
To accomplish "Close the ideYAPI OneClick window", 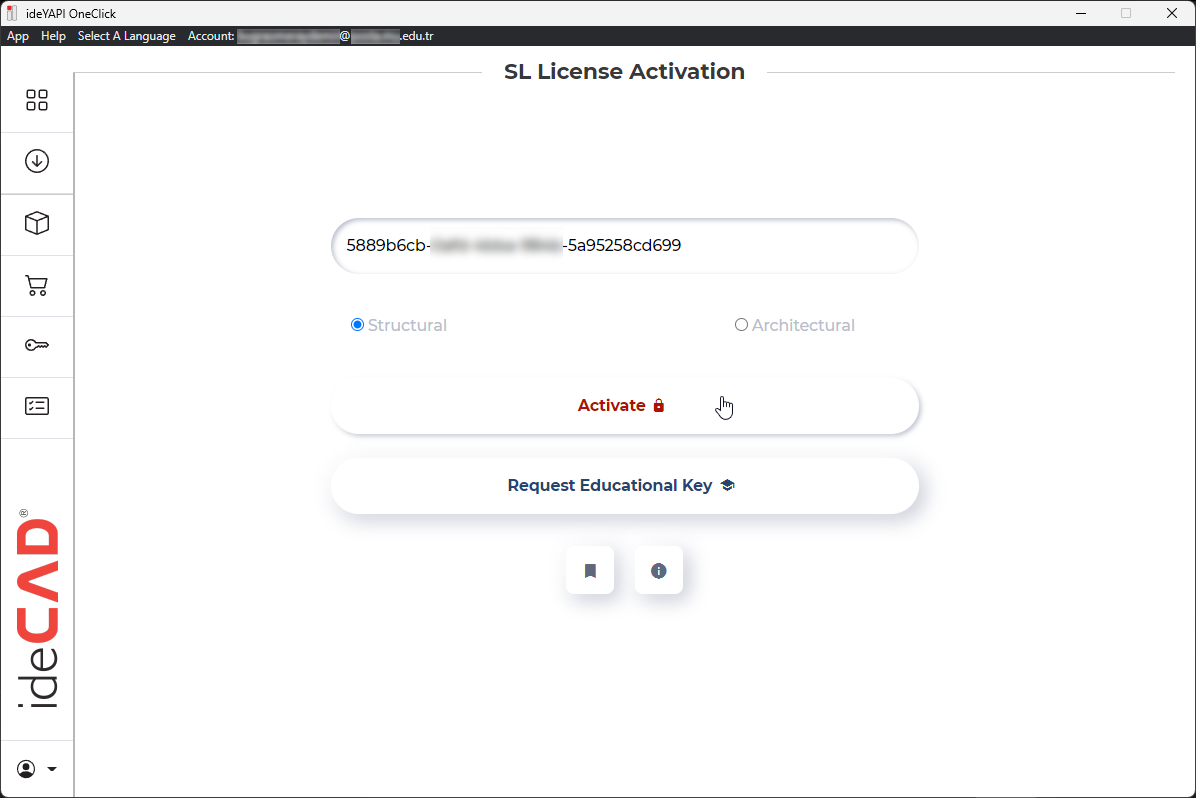I will [x=1172, y=13].
